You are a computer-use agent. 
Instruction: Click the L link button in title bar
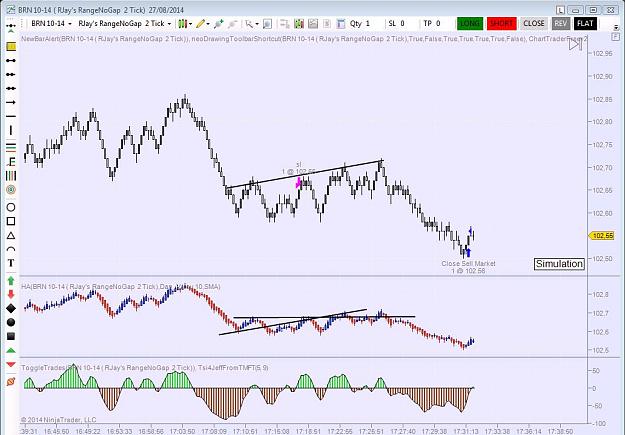[561, 10]
